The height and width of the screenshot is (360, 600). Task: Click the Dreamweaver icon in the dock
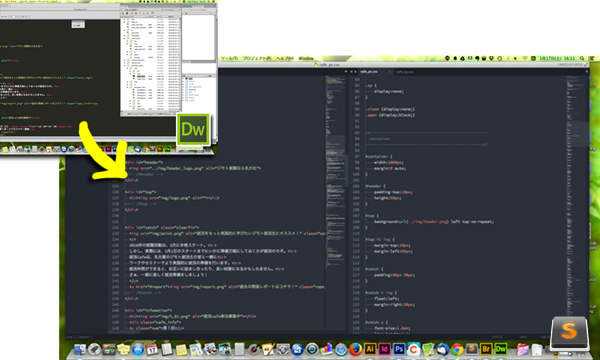point(501,349)
